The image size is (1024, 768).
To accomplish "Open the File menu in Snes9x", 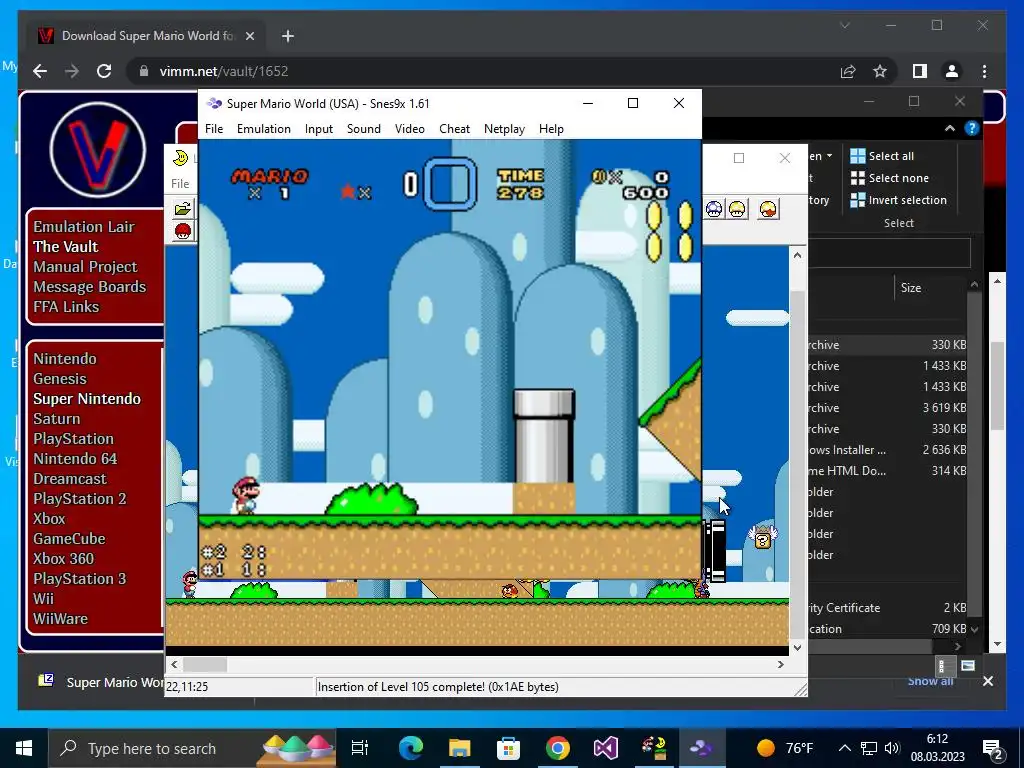I will [214, 129].
